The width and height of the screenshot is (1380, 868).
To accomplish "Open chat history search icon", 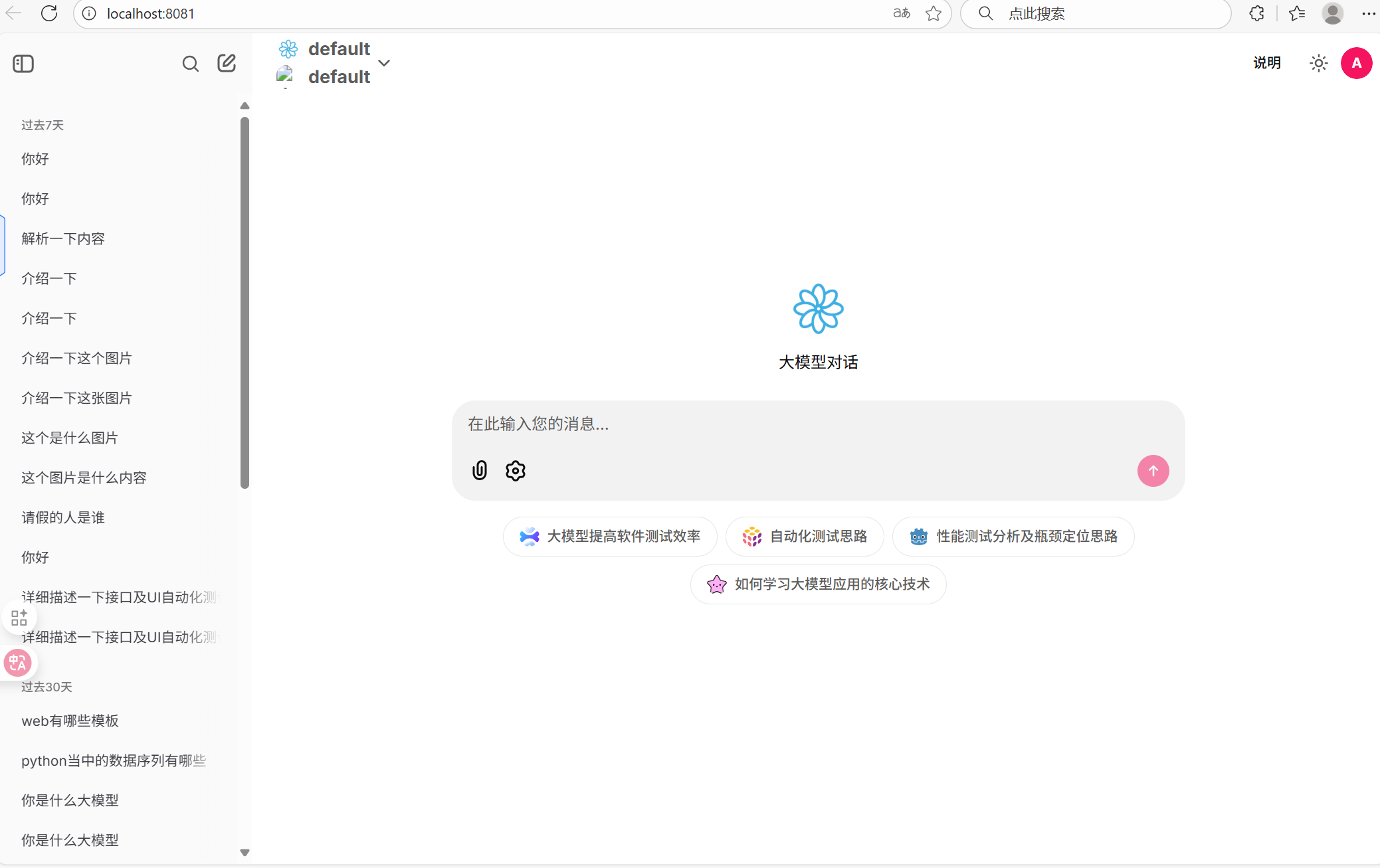I will [x=190, y=64].
